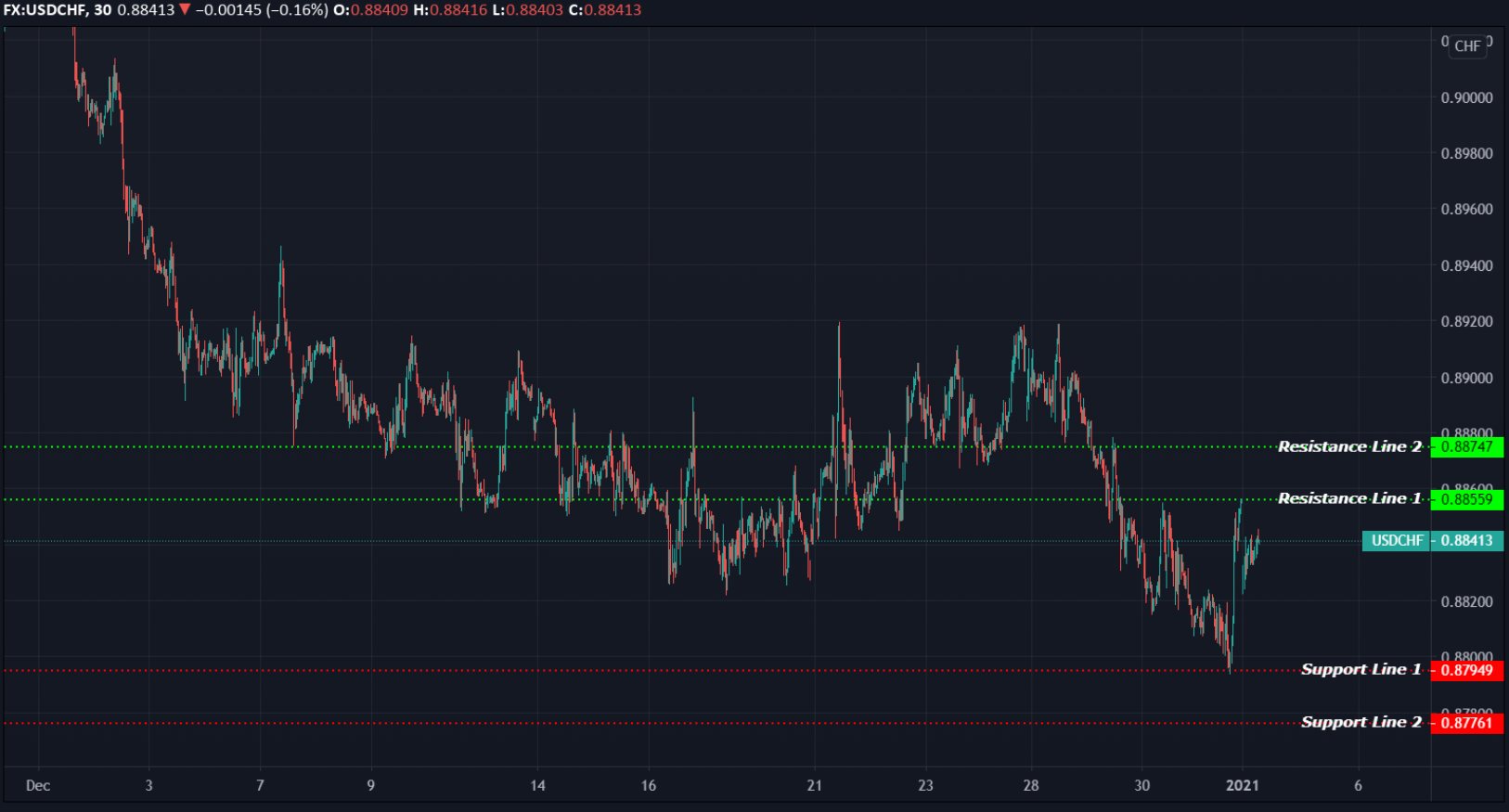
Task: Click the C:0.88413 close value
Action: 604,10
